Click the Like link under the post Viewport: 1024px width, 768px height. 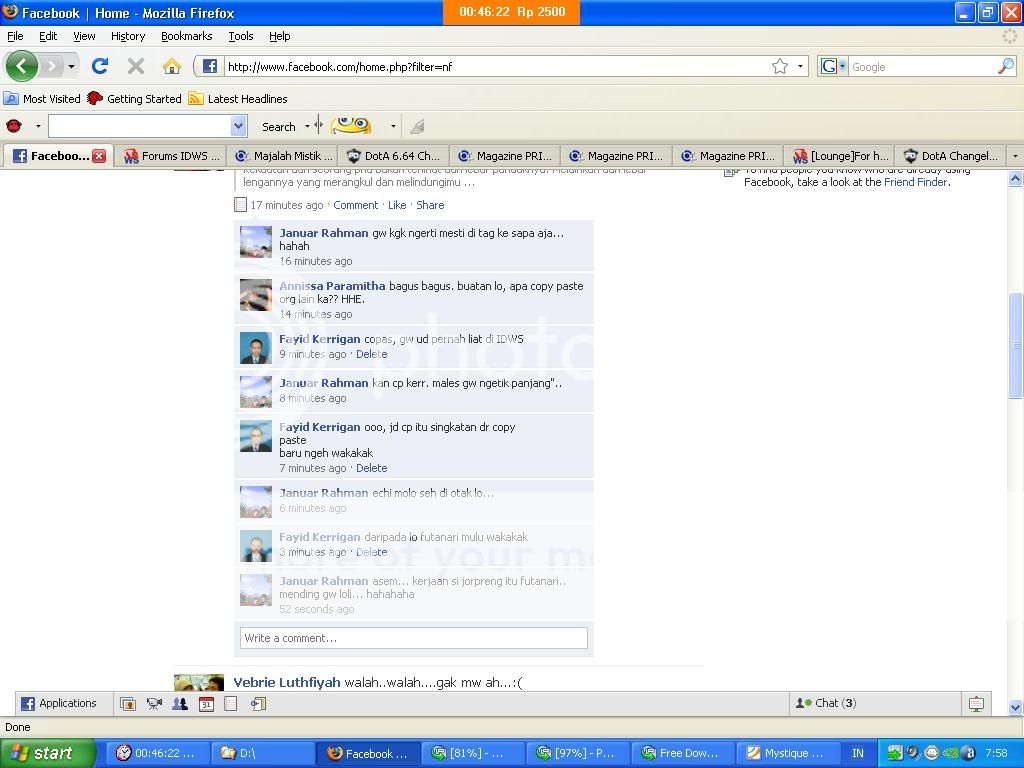tap(397, 205)
